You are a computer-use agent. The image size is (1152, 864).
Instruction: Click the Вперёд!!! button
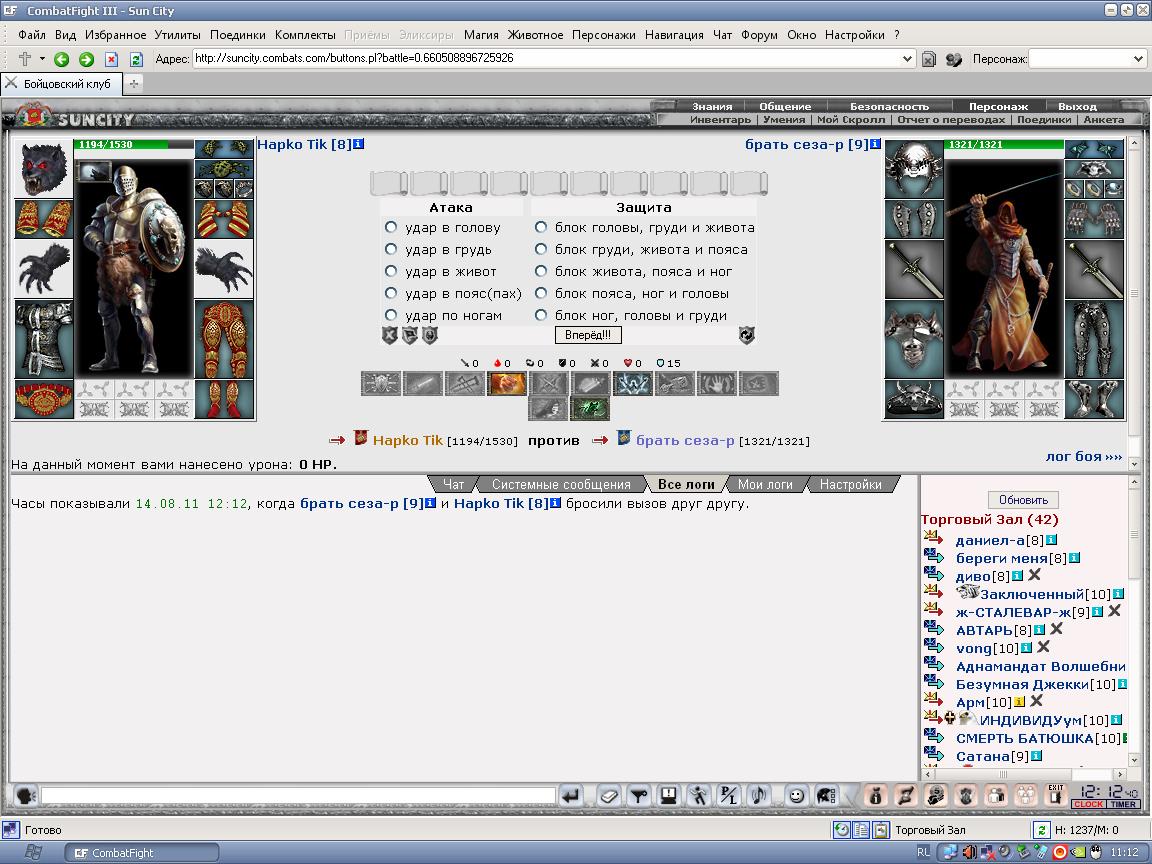(588, 335)
